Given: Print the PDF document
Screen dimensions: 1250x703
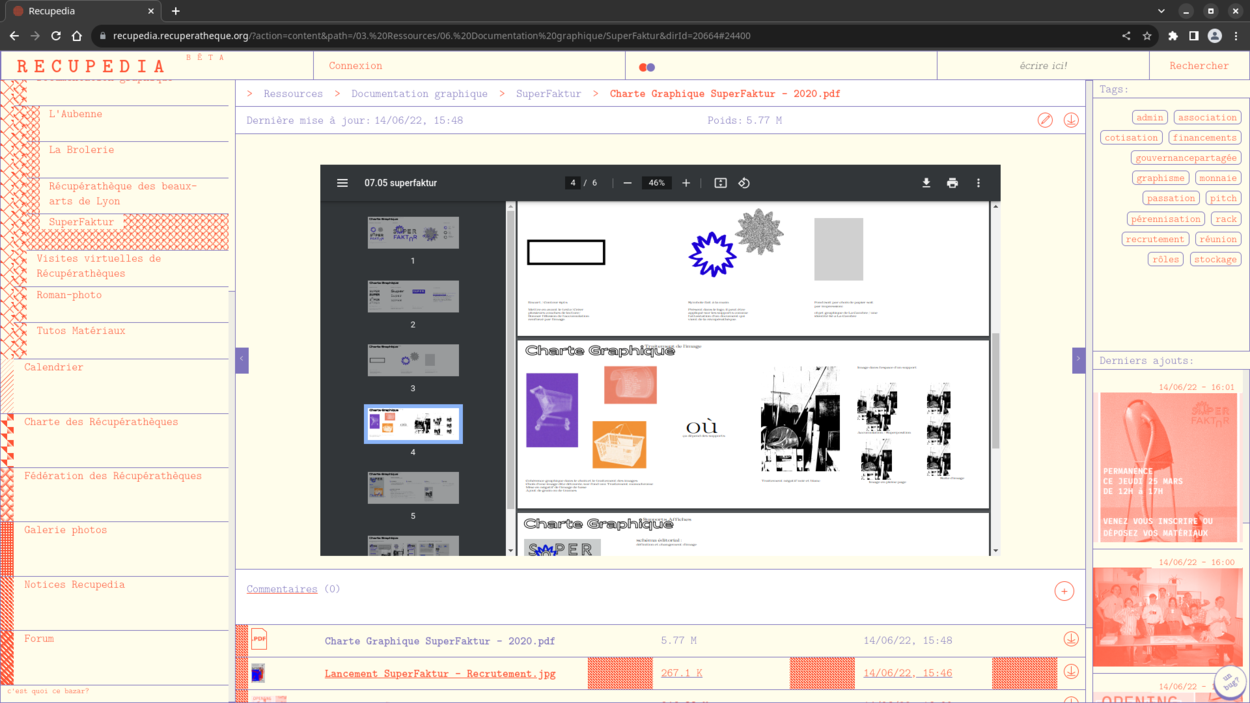Looking at the screenshot, I should click(x=952, y=183).
